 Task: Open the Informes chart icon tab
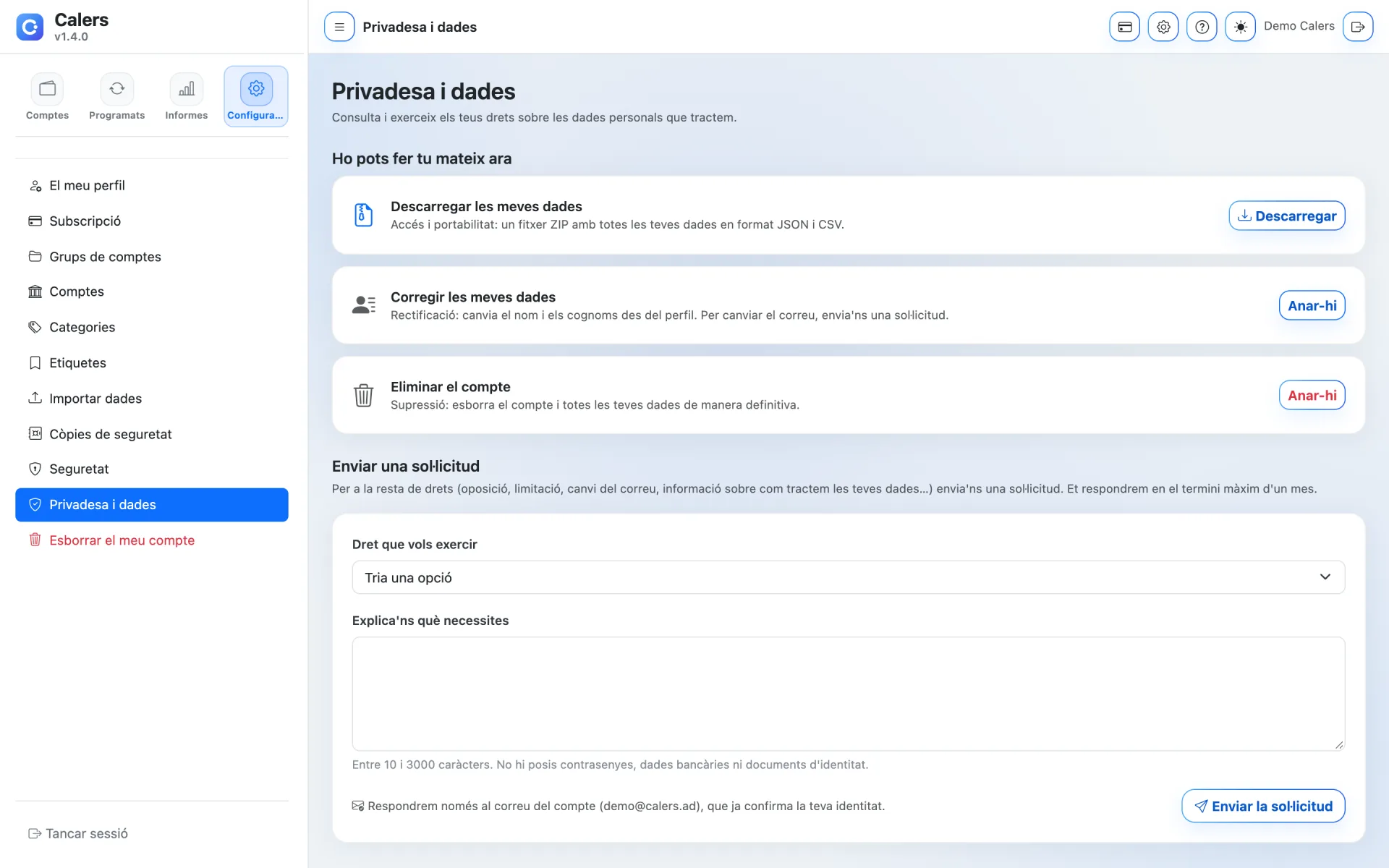[x=187, y=96]
